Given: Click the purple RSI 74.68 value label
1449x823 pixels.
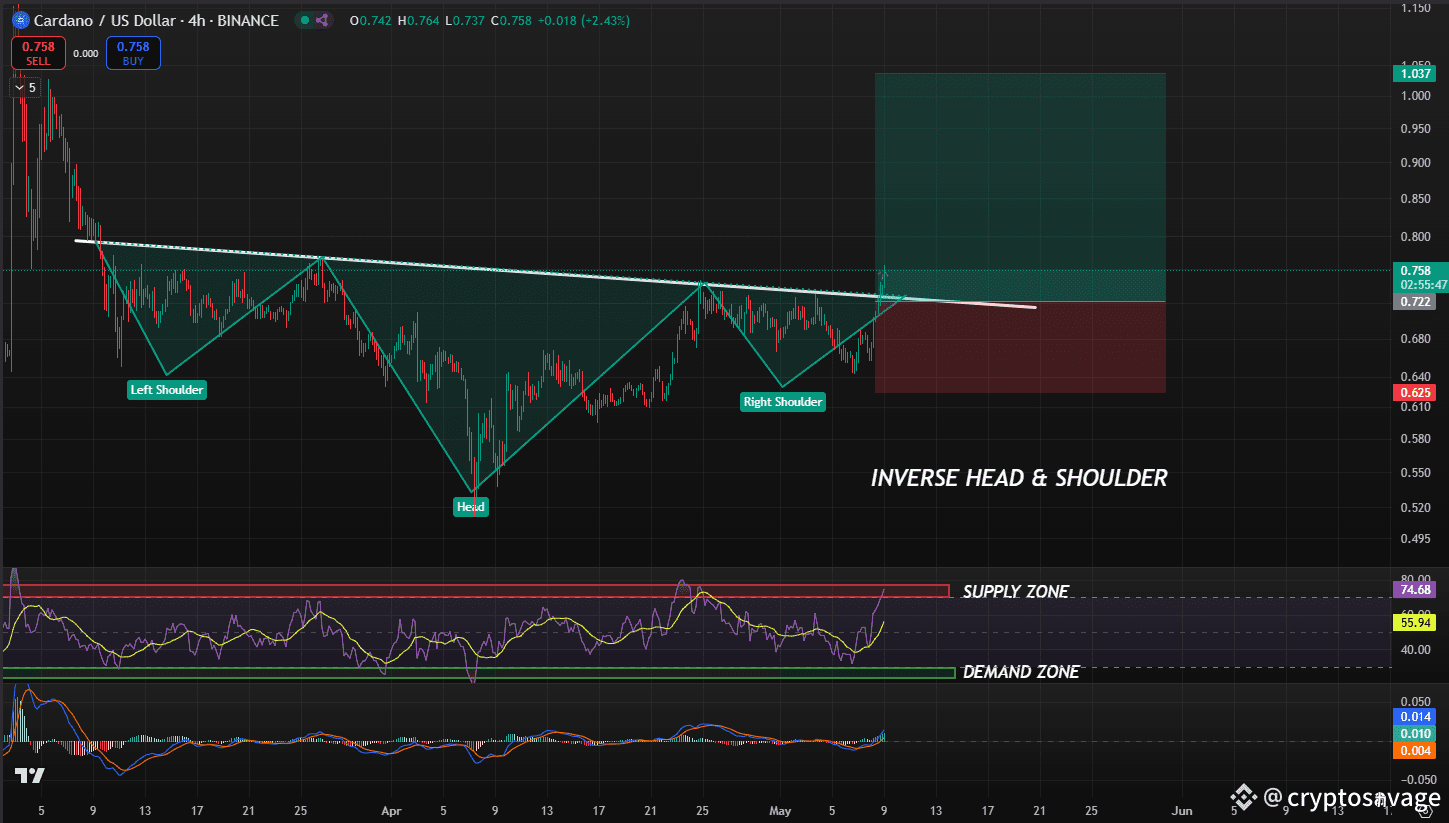Looking at the screenshot, I should click(1413, 590).
